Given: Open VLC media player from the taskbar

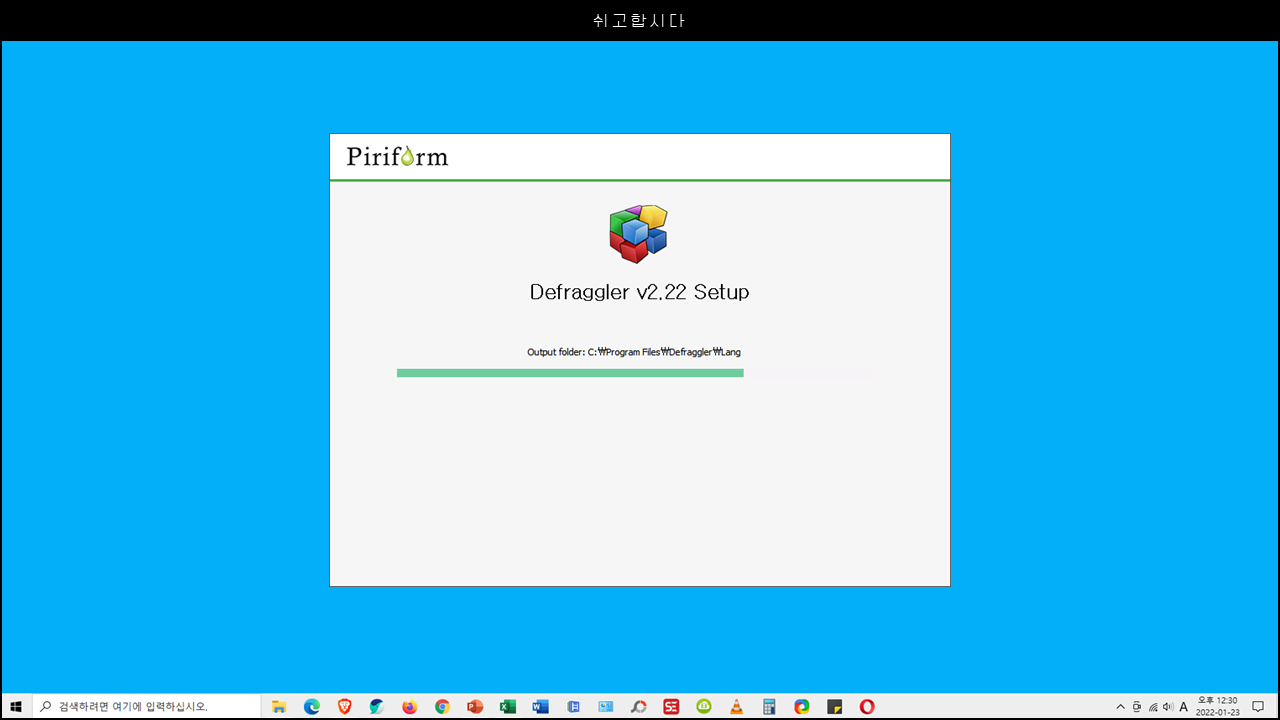Looking at the screenshot, I should pyautogui.click(x=736, y=706).
